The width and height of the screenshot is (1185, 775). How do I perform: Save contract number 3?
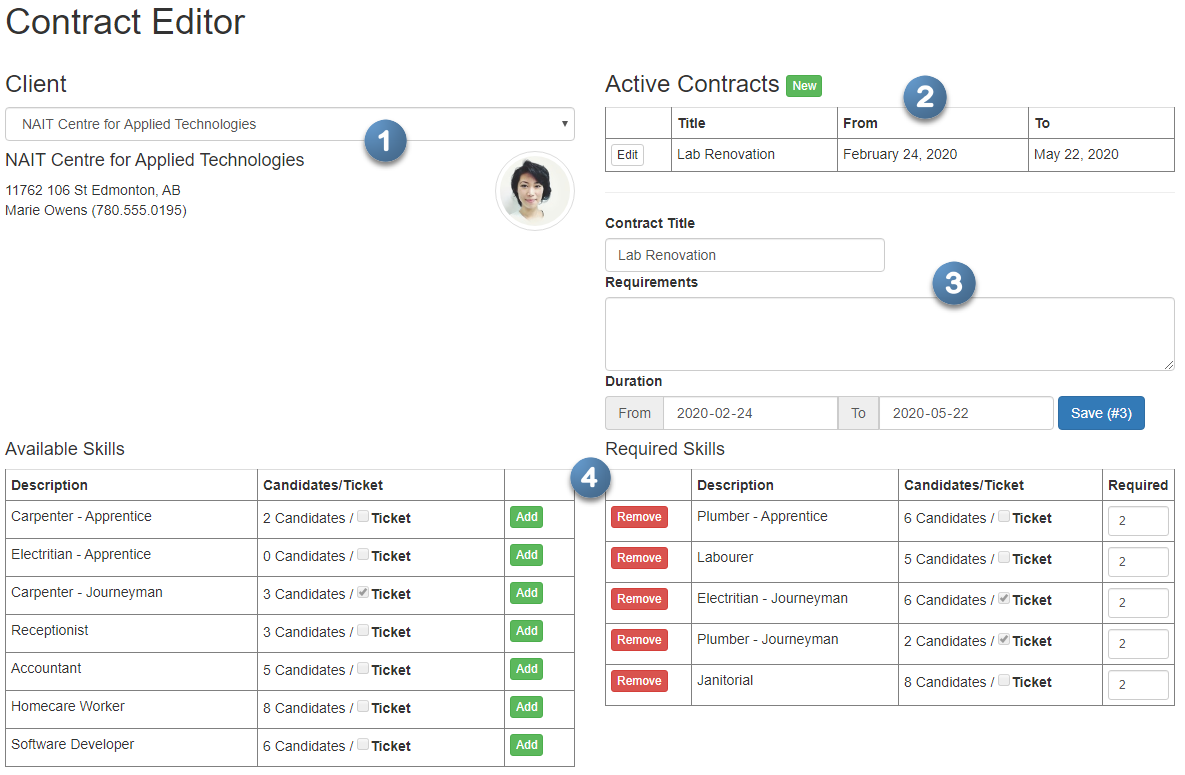[x=1101, y=413]
